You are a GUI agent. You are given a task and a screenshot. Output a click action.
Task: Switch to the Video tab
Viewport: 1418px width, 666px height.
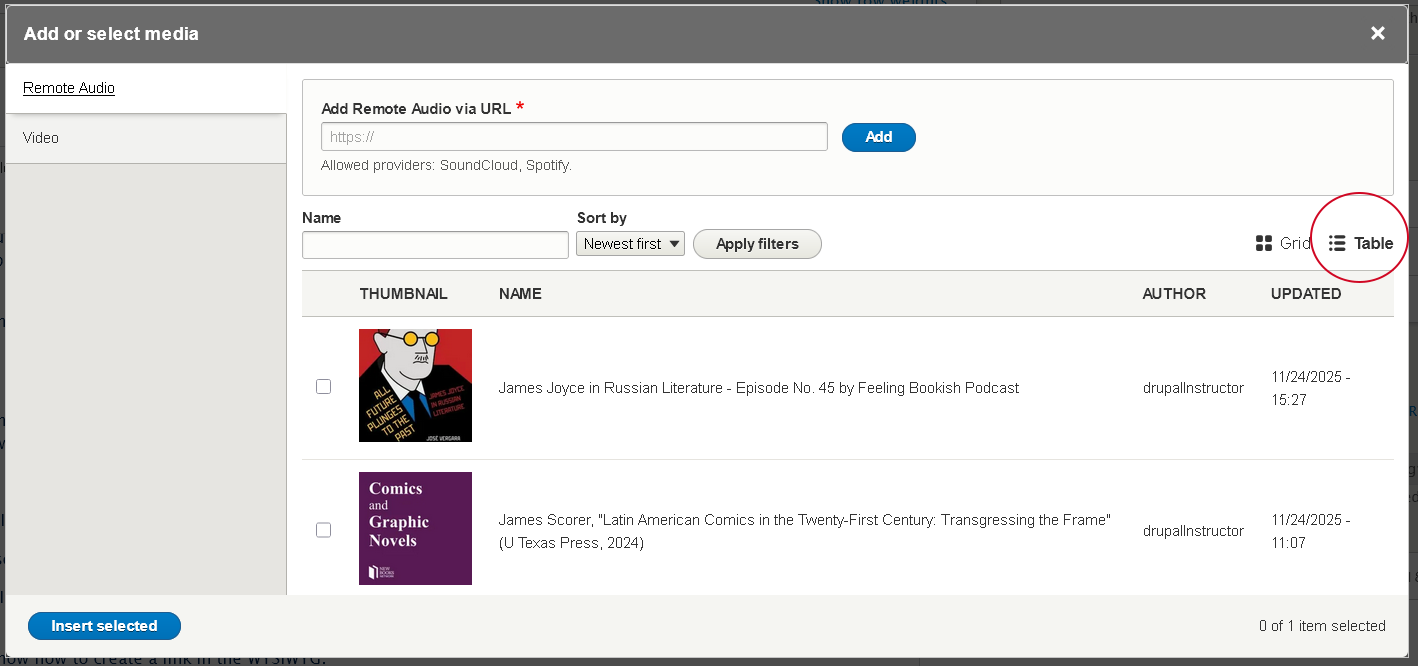(x=41, y=138)
